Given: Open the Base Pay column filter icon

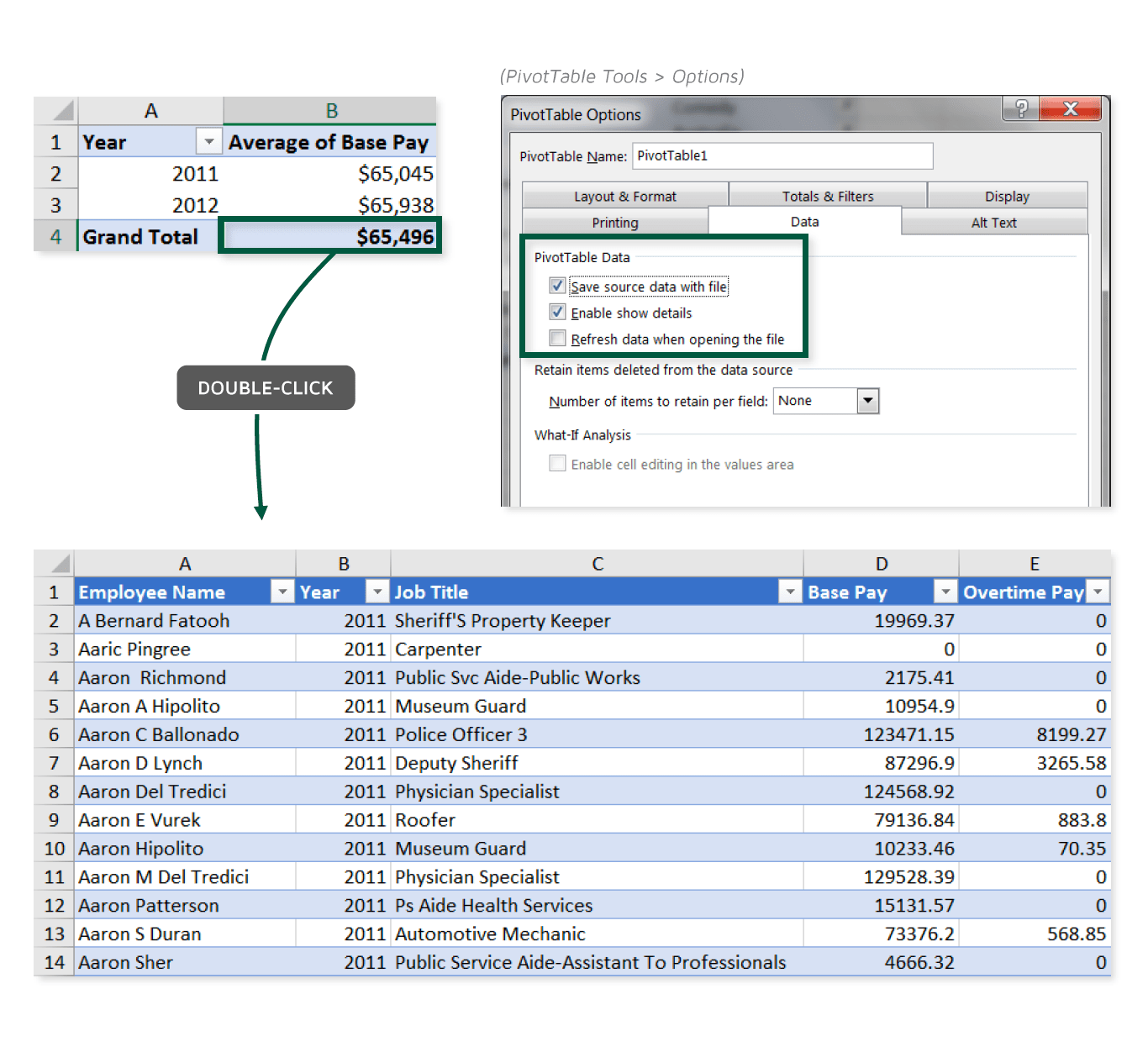Looking at the screenshot, I should (945, 592).
